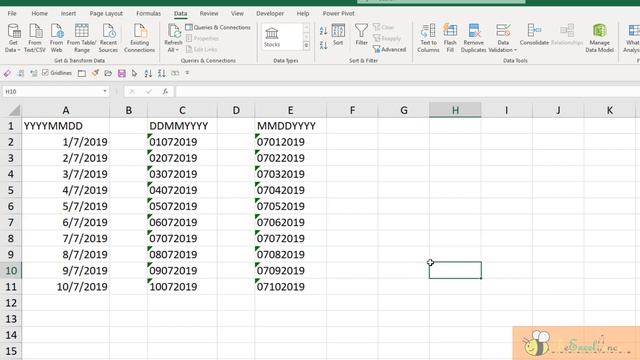Image resolution: width=640 pixels, height=360 pixels.
Task: Expand the Data Types gallery
Action: 307,45
